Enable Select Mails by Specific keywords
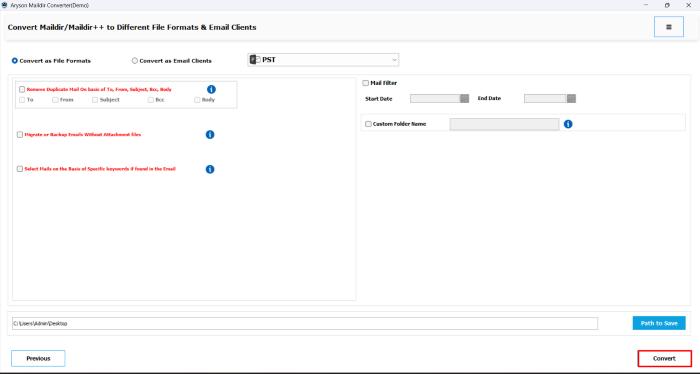 [20, 169]
